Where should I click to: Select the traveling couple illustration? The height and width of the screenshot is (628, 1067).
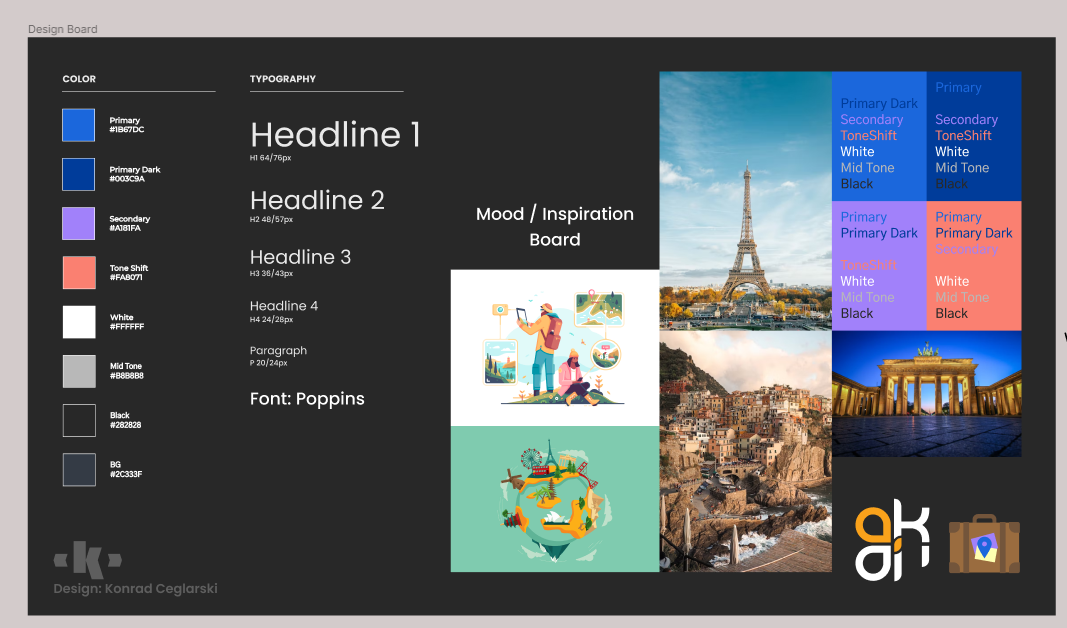pyautogui.click(x=555, y=347)
